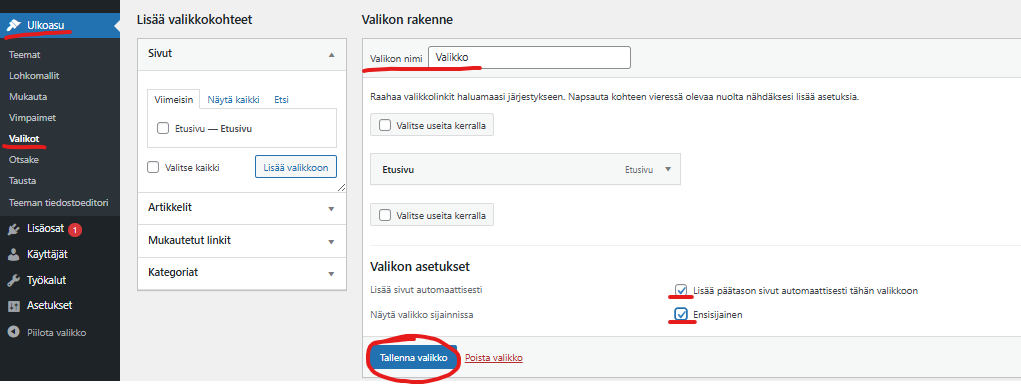Open the Valikot submenu item
This screenshot has width=1021, height=385.
point(24,139)
